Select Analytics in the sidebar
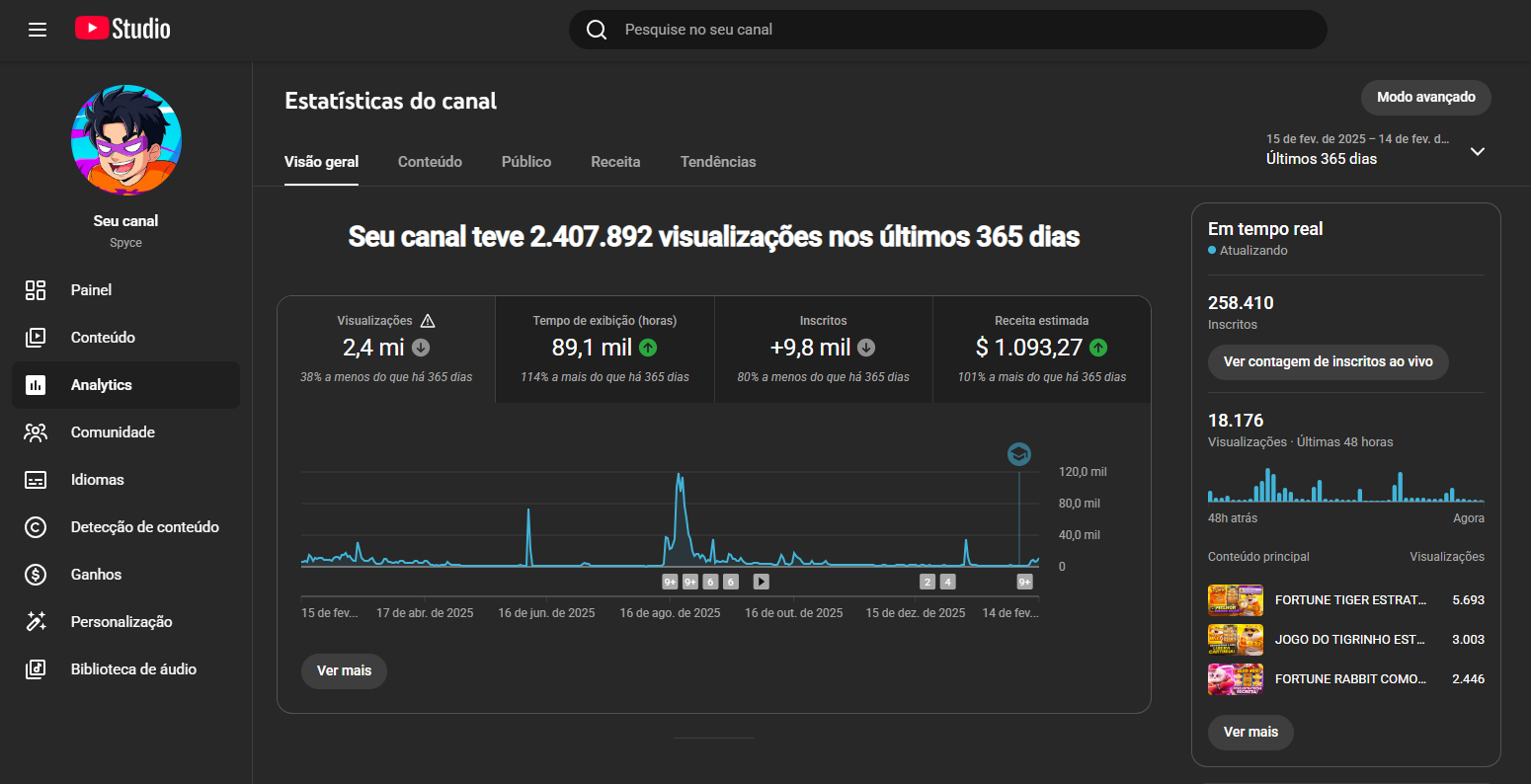 125,385
